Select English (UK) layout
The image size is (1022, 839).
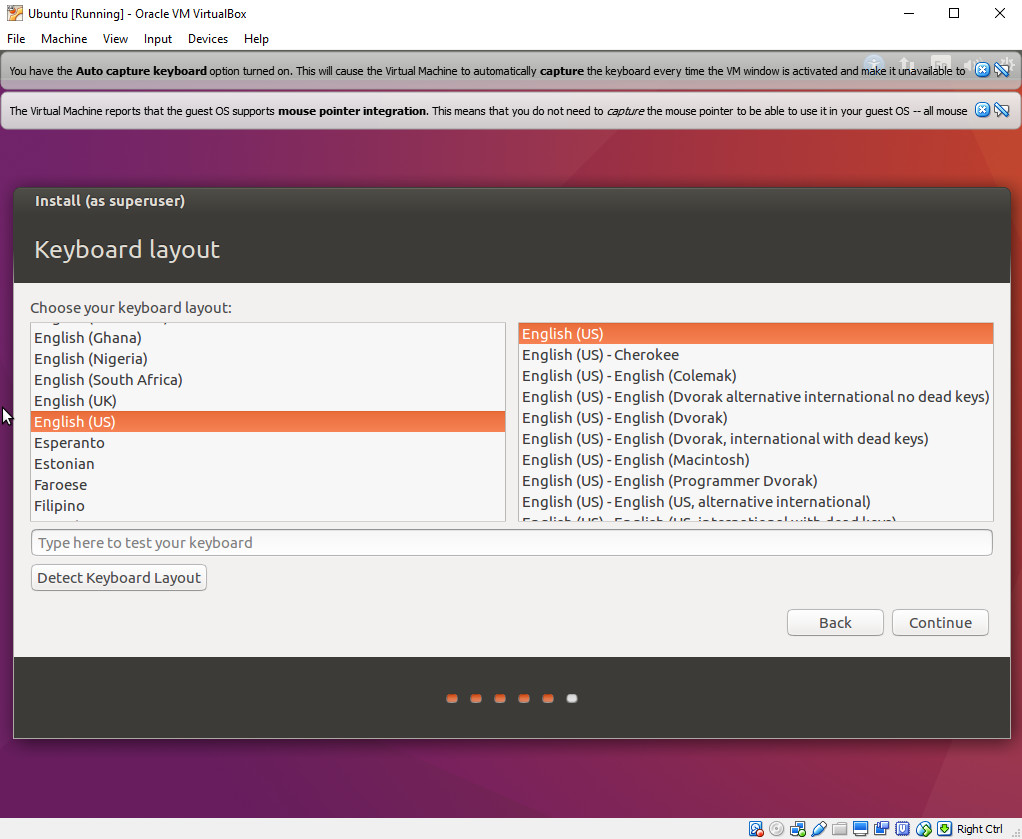(x=268, y=401)
